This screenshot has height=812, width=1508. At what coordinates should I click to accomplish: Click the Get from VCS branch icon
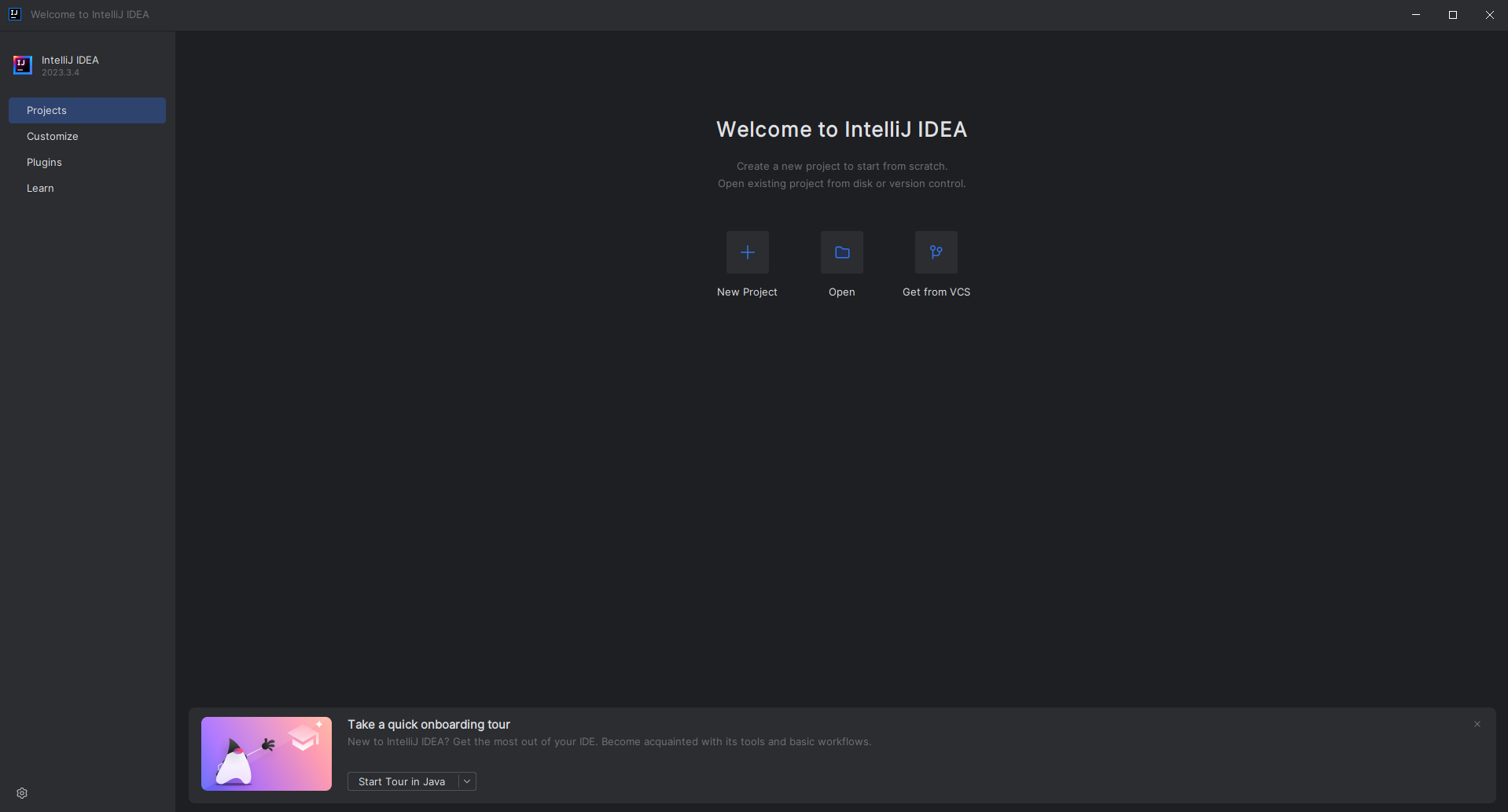936,252
